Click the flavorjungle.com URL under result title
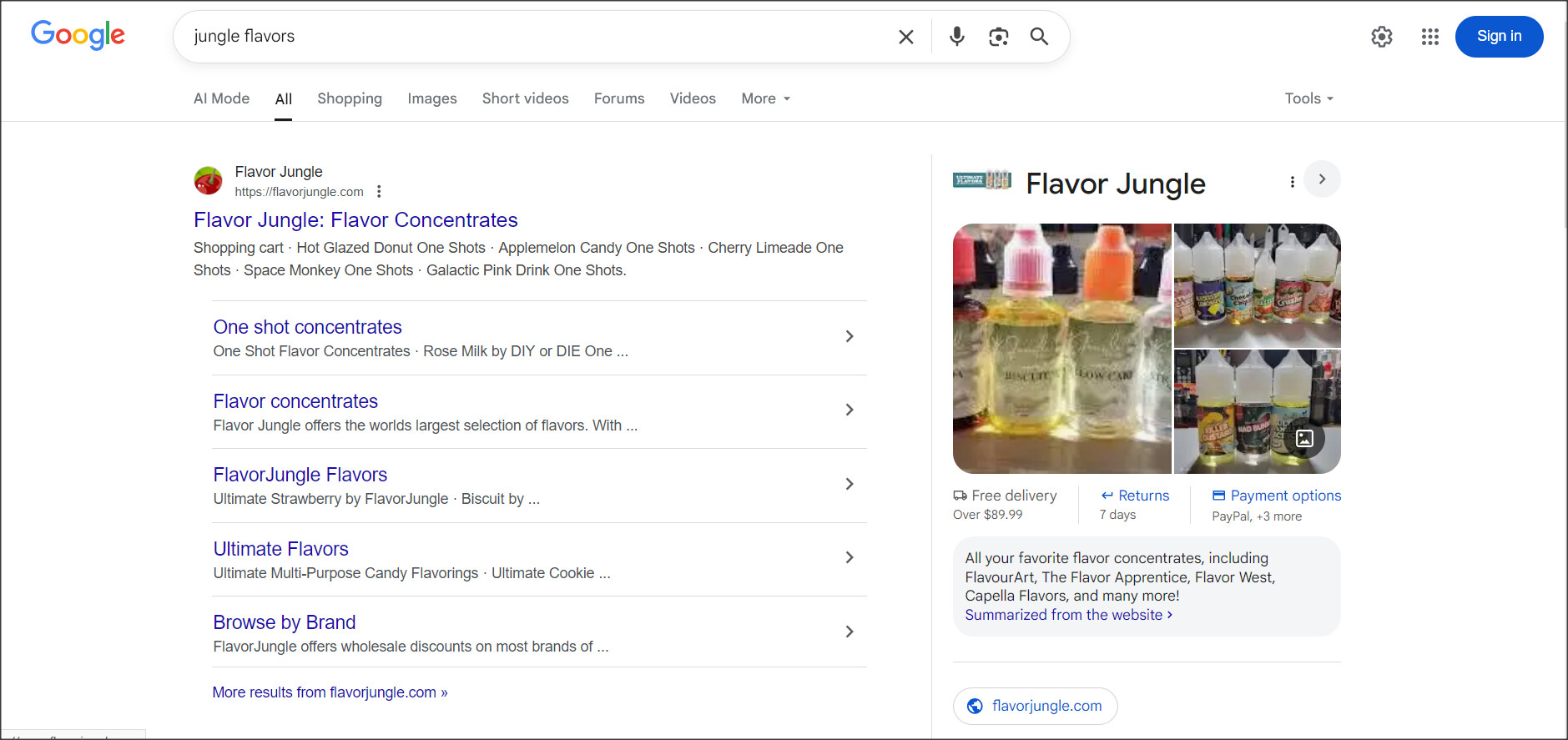Image resolution: width=1568 pixels, height=740 pixels. point(299,192)
